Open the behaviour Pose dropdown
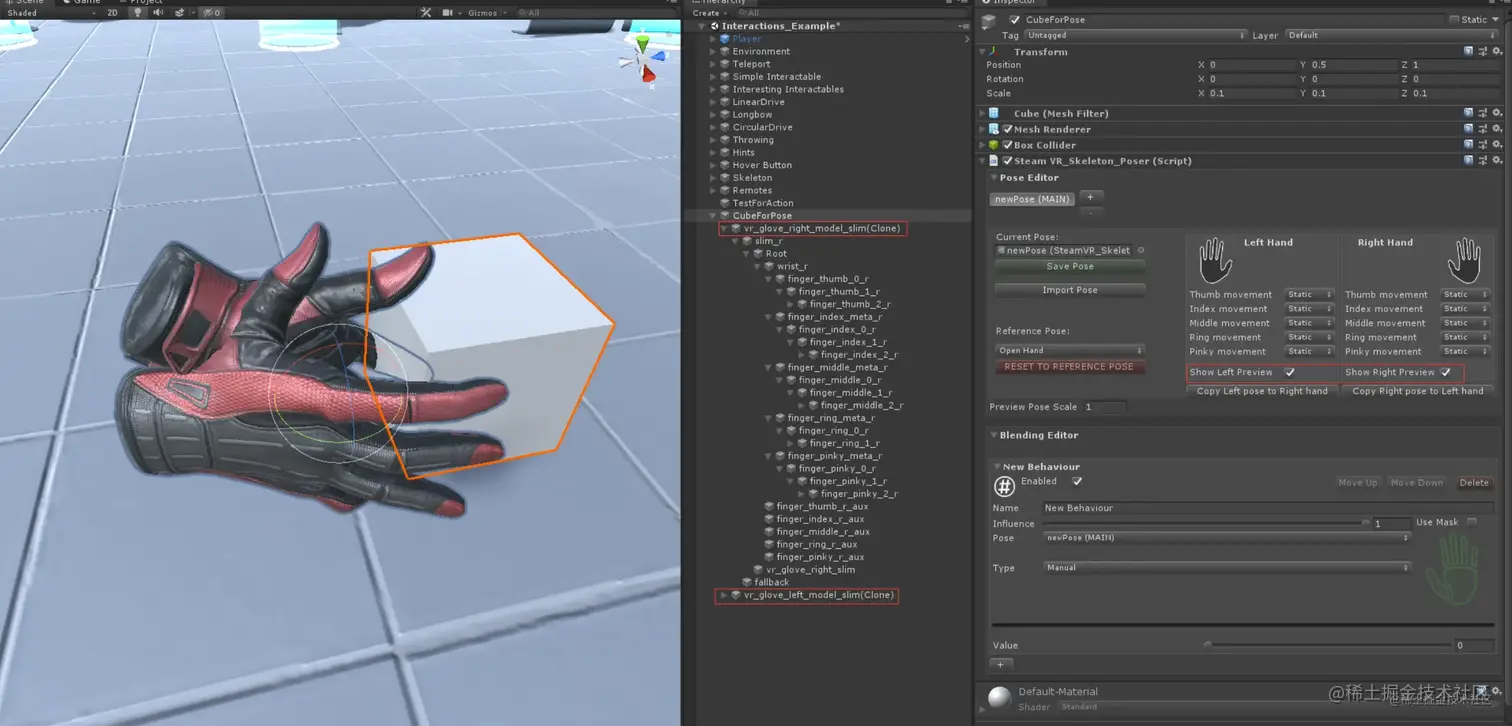This screenshot has width=1512, height=726. (x=1227, y=538)
